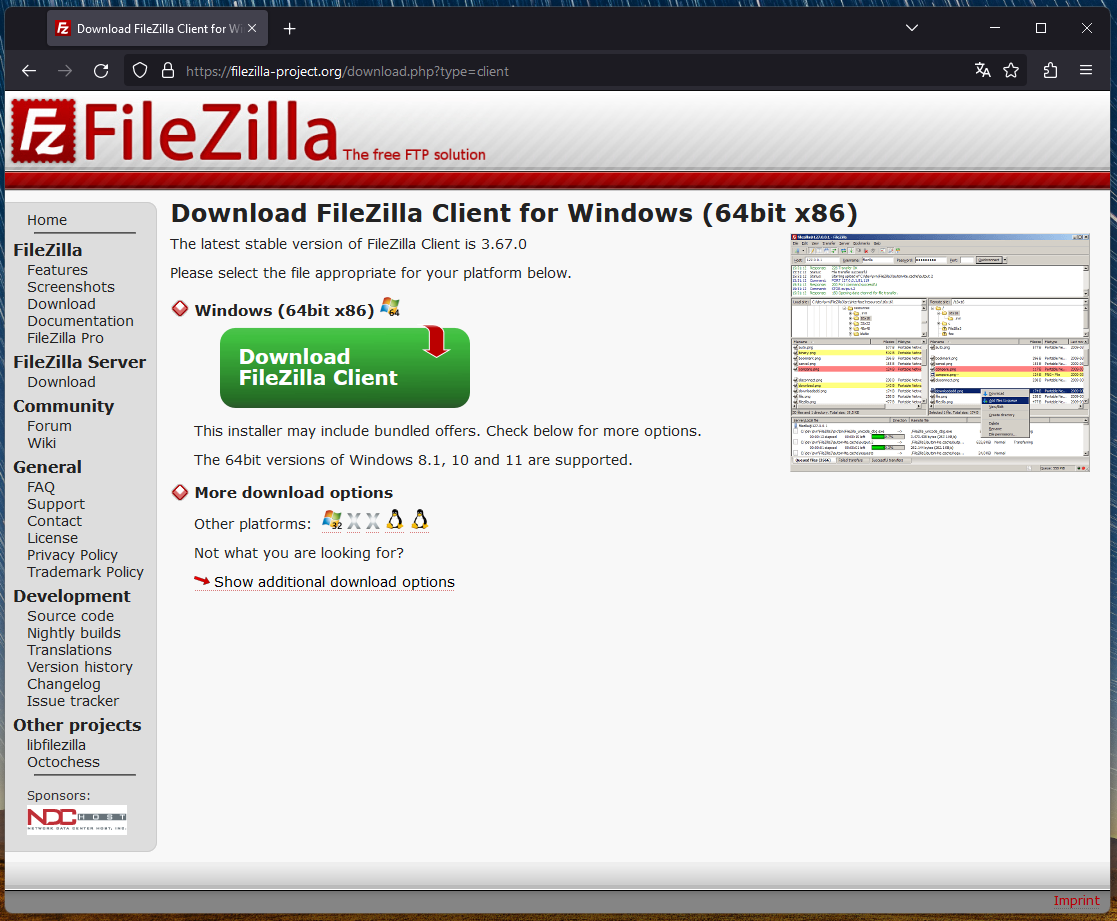The image size is (1117, 921).
Task: Click the Windows 64-bit platform icon
Action: point(390,307)
